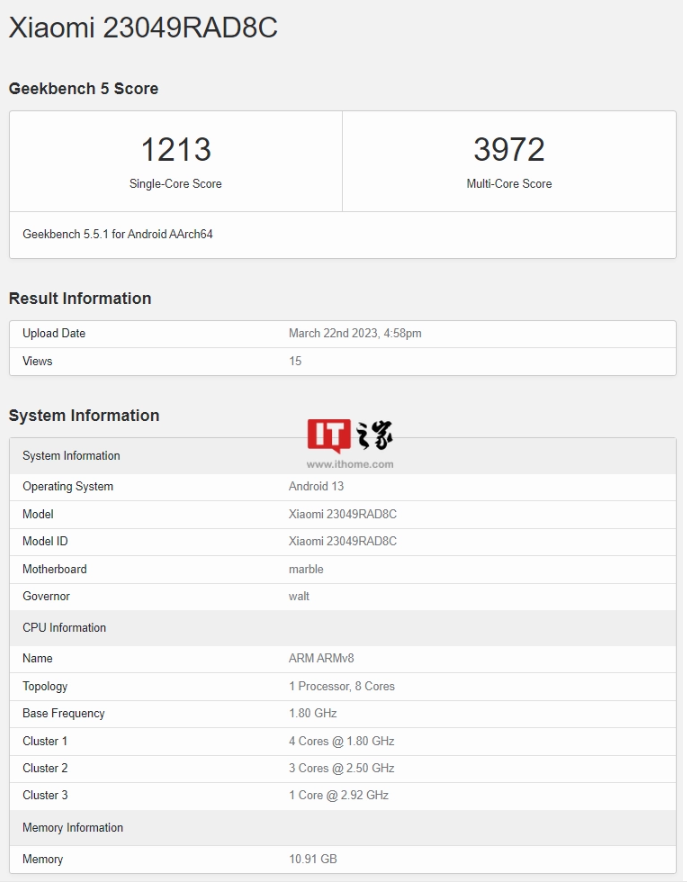Viewport: 687px width, 883px height.
Task: Click the Multi-Core Score label
Action: point(509,184)
